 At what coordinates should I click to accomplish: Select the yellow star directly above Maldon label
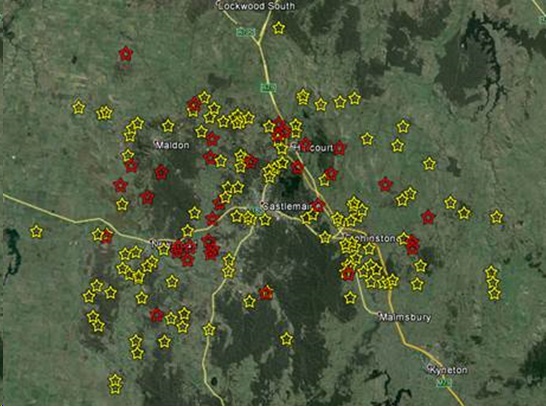(x=168, y=126)
